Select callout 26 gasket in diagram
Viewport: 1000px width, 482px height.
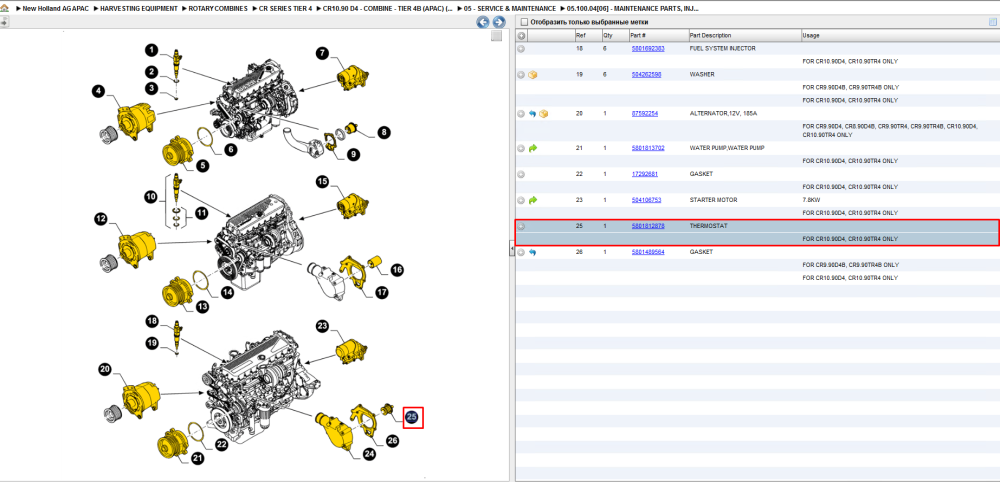[x=393, y=440]
